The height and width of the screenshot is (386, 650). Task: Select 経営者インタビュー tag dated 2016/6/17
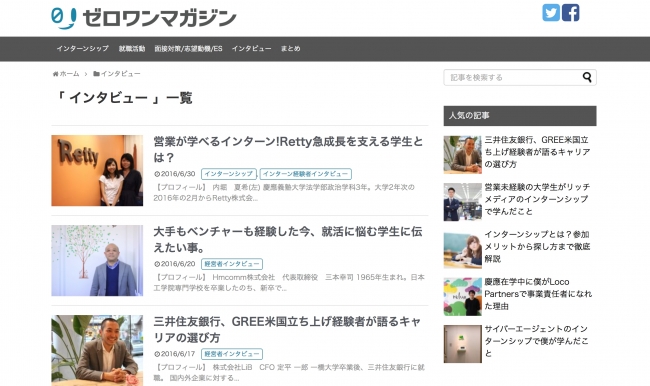pyautogui.click(x=232, y=354)
